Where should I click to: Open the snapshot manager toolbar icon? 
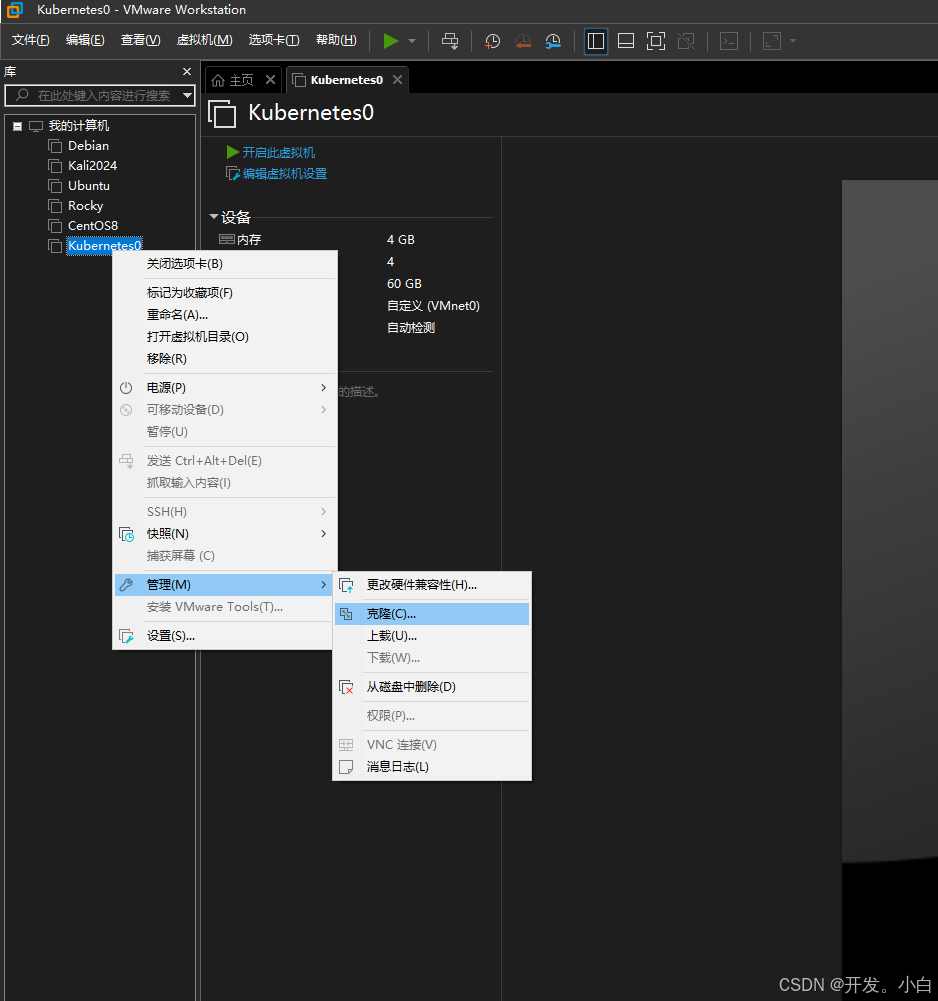(x=553, y=41)
